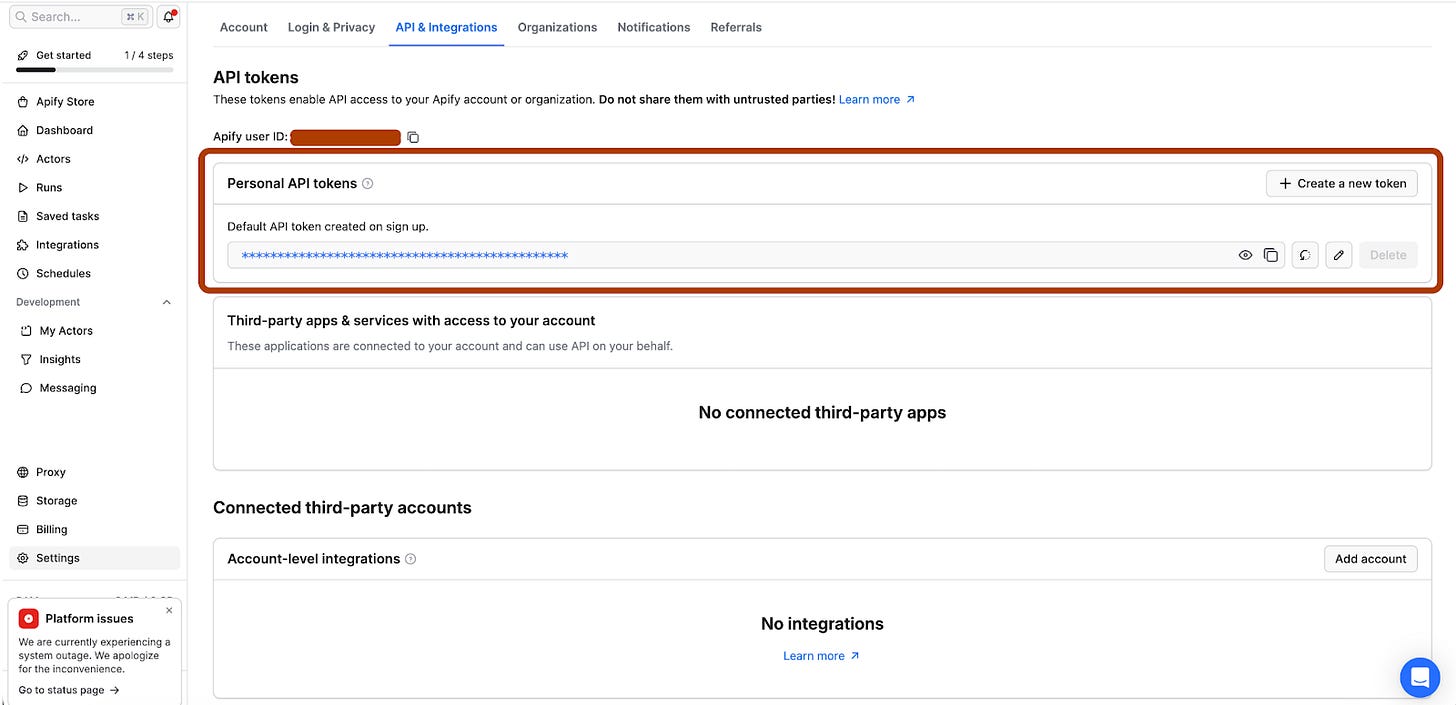This screenshot has height=705, width=1456.
Task: Dismiss the Platform issues notice
Action: (169, 610)
